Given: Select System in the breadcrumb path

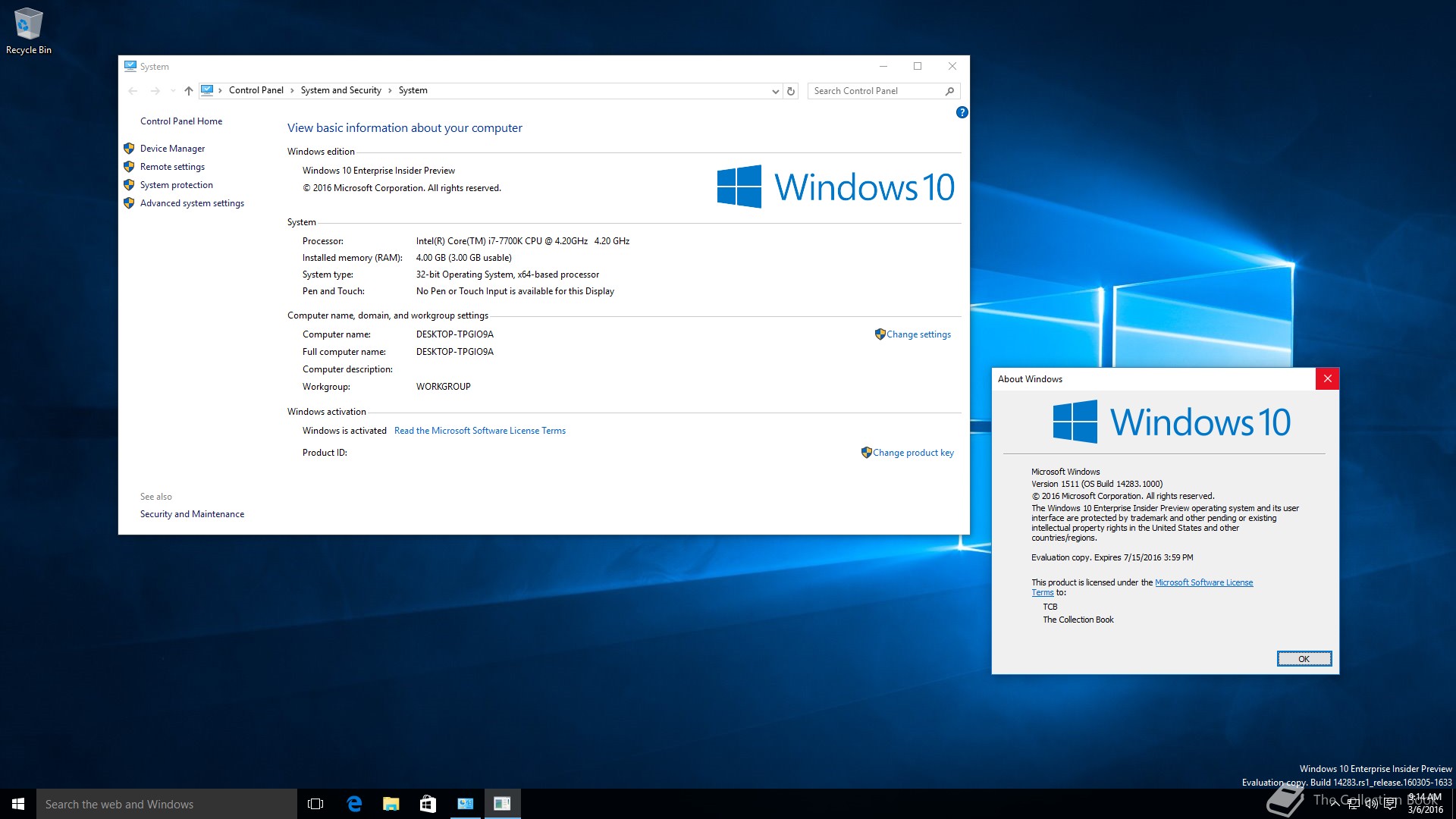Looking at the screenshot, I should tap(413, 90).
